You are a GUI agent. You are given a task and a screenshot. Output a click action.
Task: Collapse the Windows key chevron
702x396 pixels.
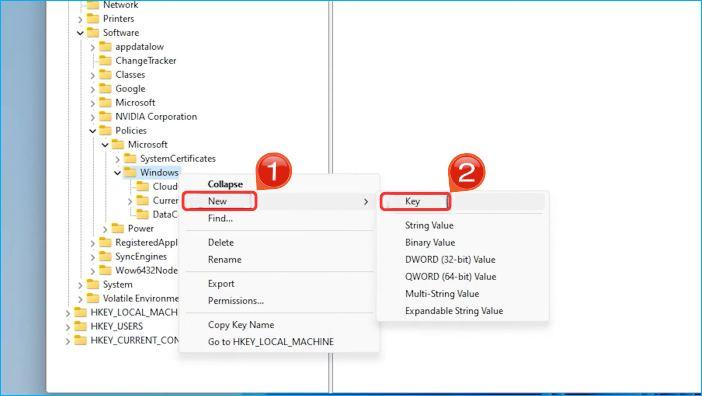[x=118, y=173]
